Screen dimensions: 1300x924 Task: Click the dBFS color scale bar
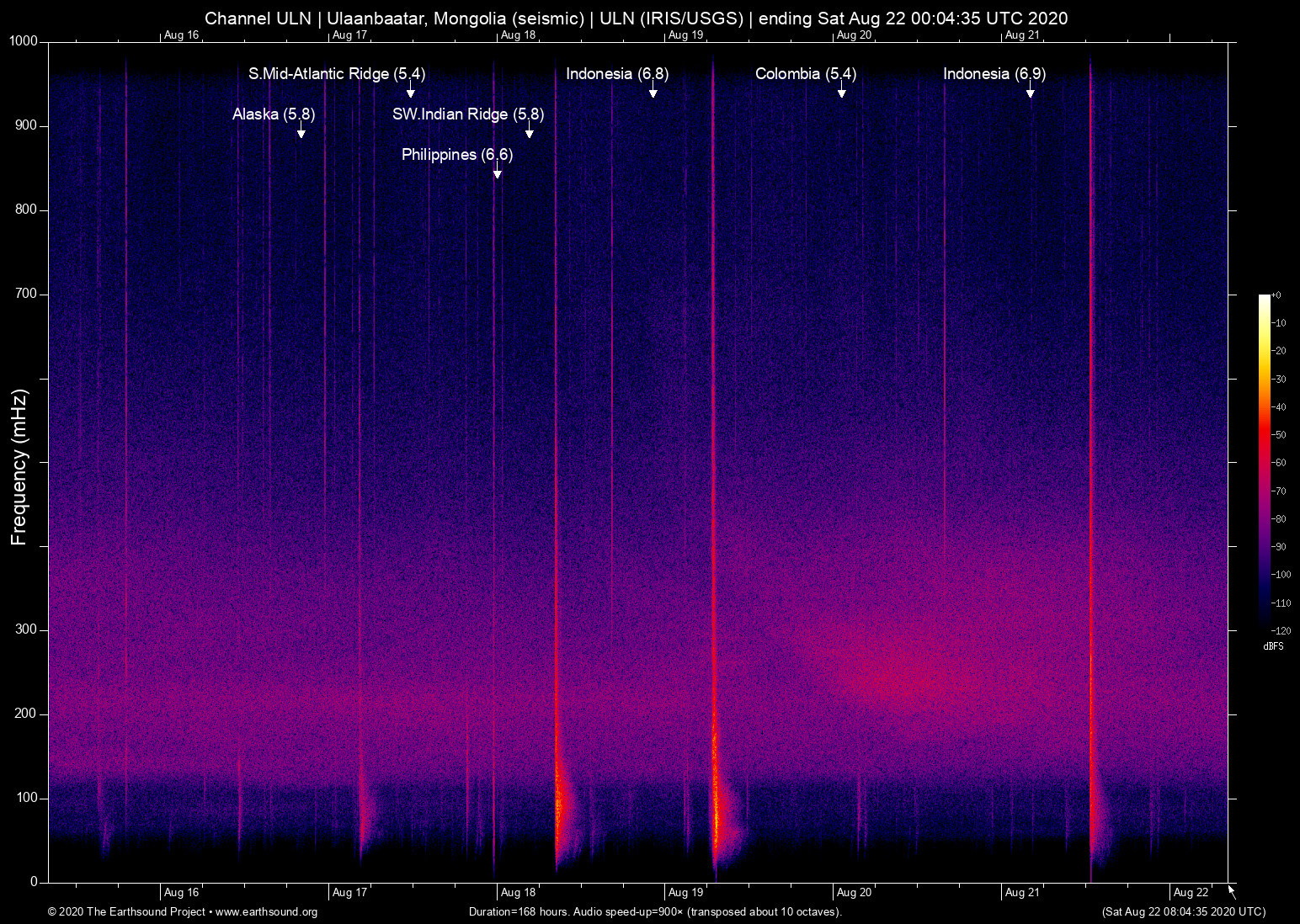(1264, 462)
